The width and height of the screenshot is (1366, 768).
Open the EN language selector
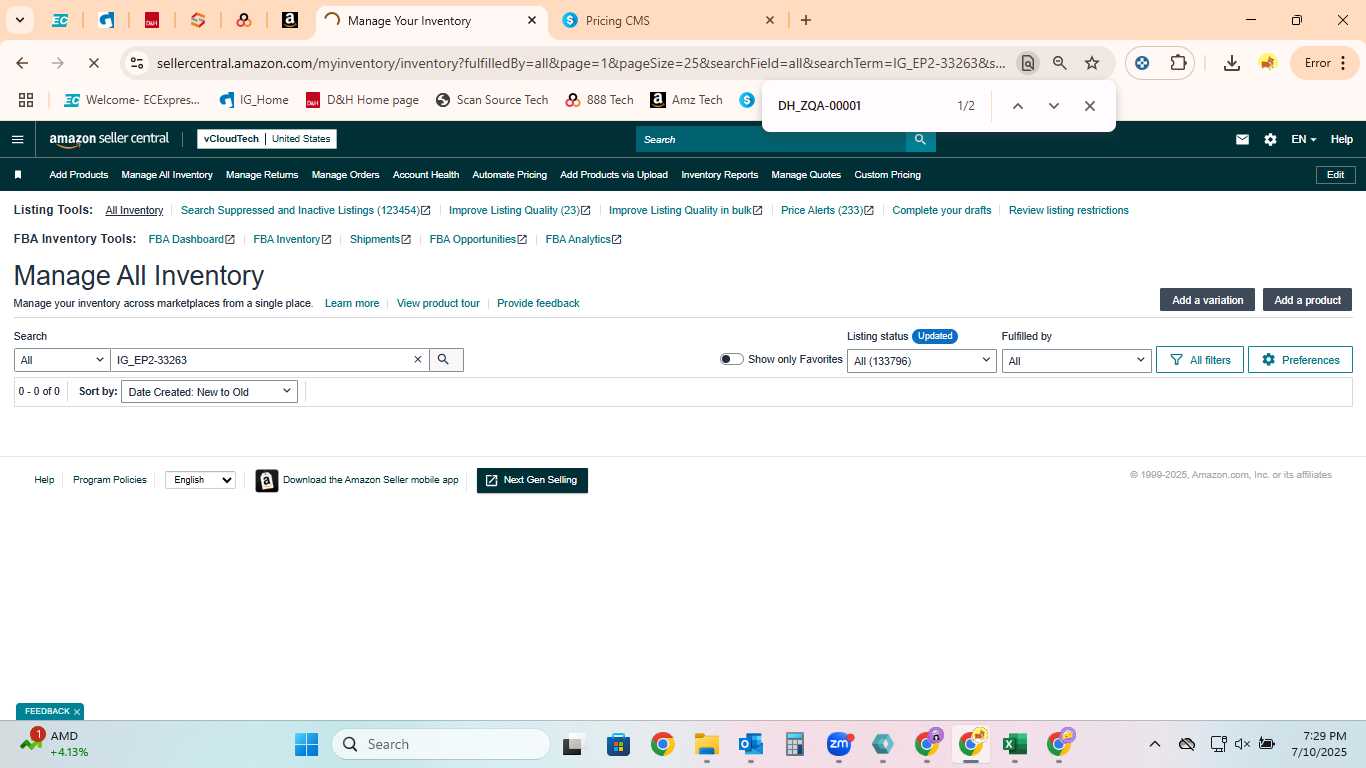click(x=1304, y=139)
